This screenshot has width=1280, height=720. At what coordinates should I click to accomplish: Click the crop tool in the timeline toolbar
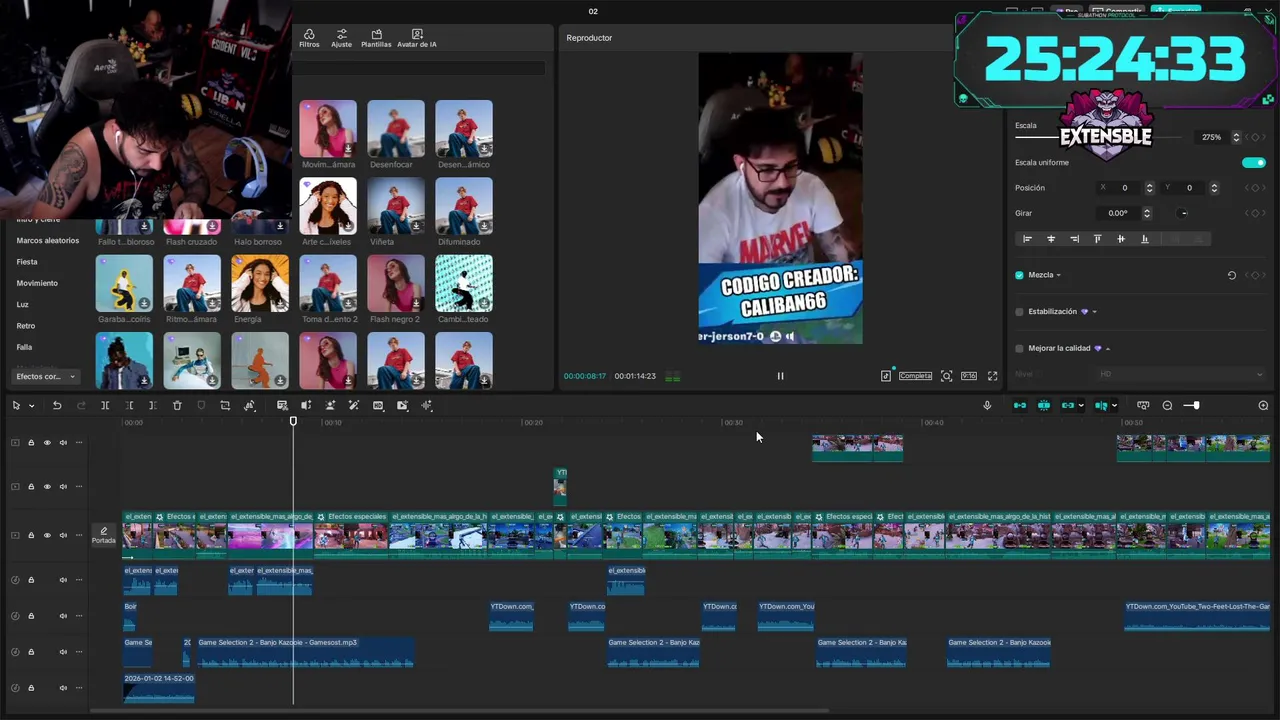[225, 405]
